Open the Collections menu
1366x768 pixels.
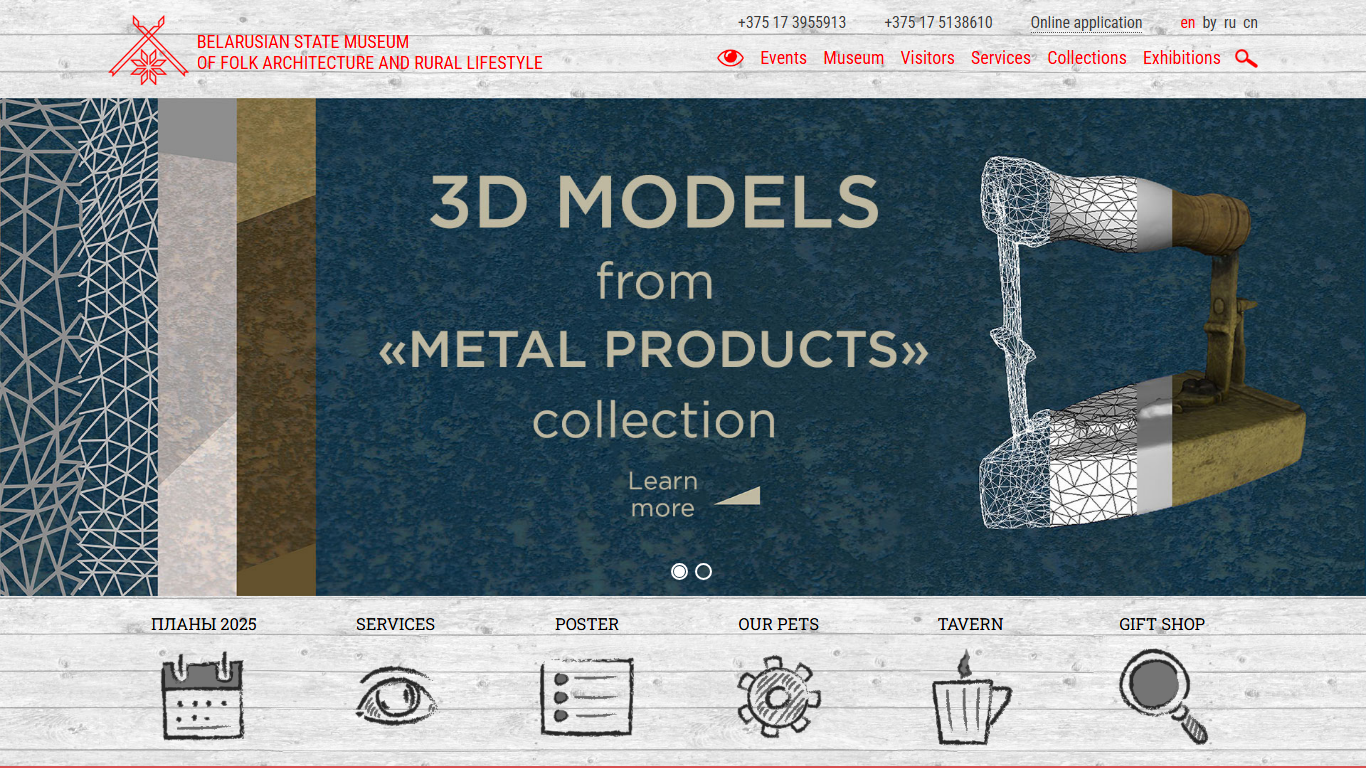1087,58
